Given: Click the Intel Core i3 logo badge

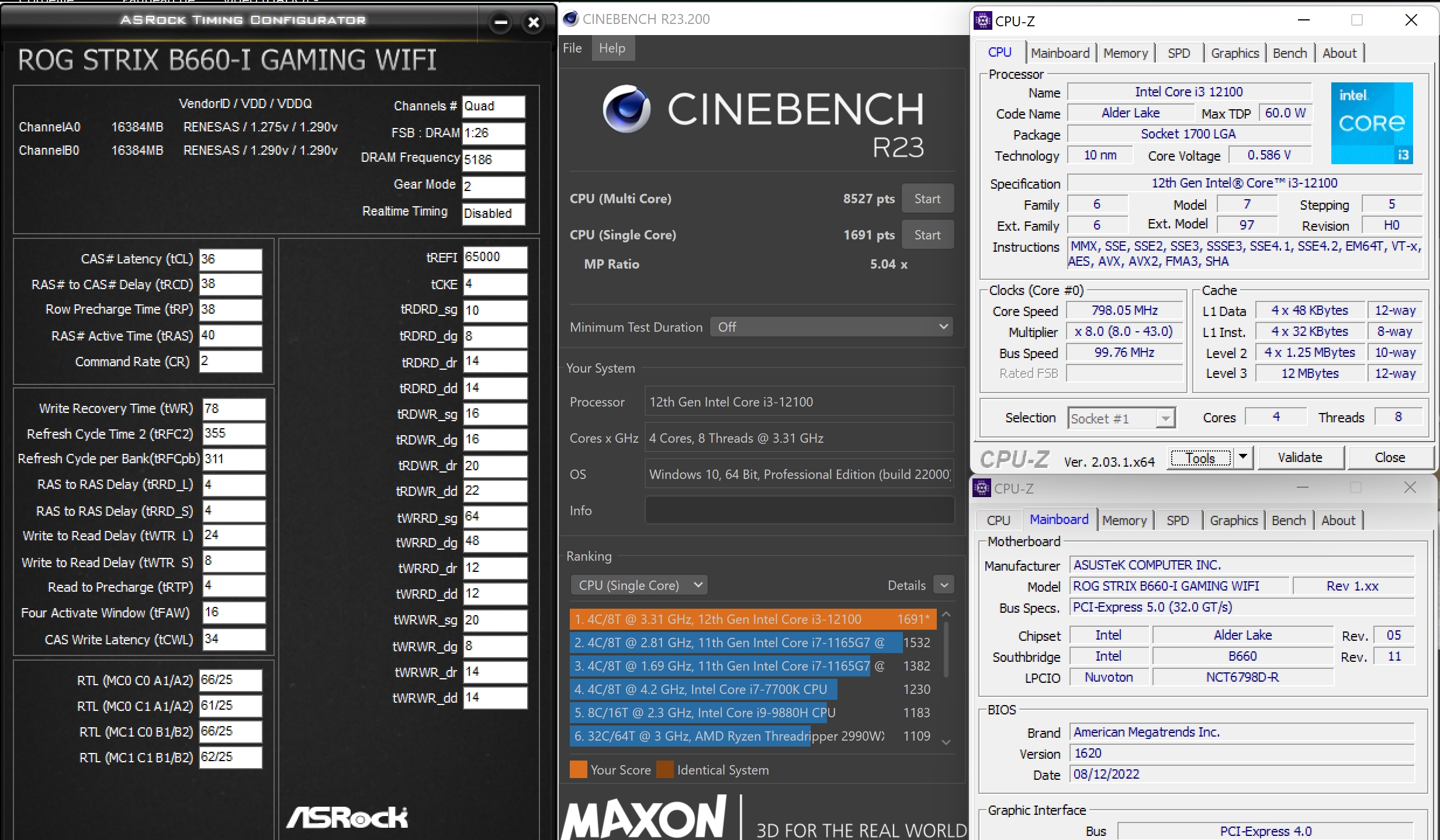Looking at the screenshot, I should pyautogui.click(x=1372, y=123).
